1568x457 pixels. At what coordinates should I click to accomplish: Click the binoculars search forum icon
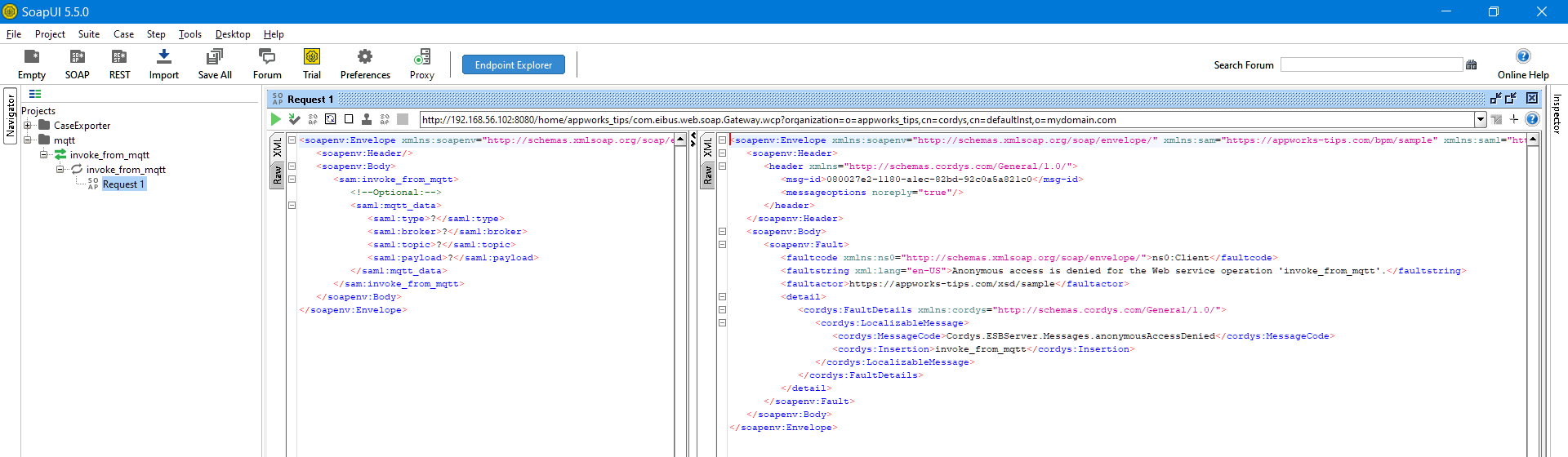[x=1472, y=64]
